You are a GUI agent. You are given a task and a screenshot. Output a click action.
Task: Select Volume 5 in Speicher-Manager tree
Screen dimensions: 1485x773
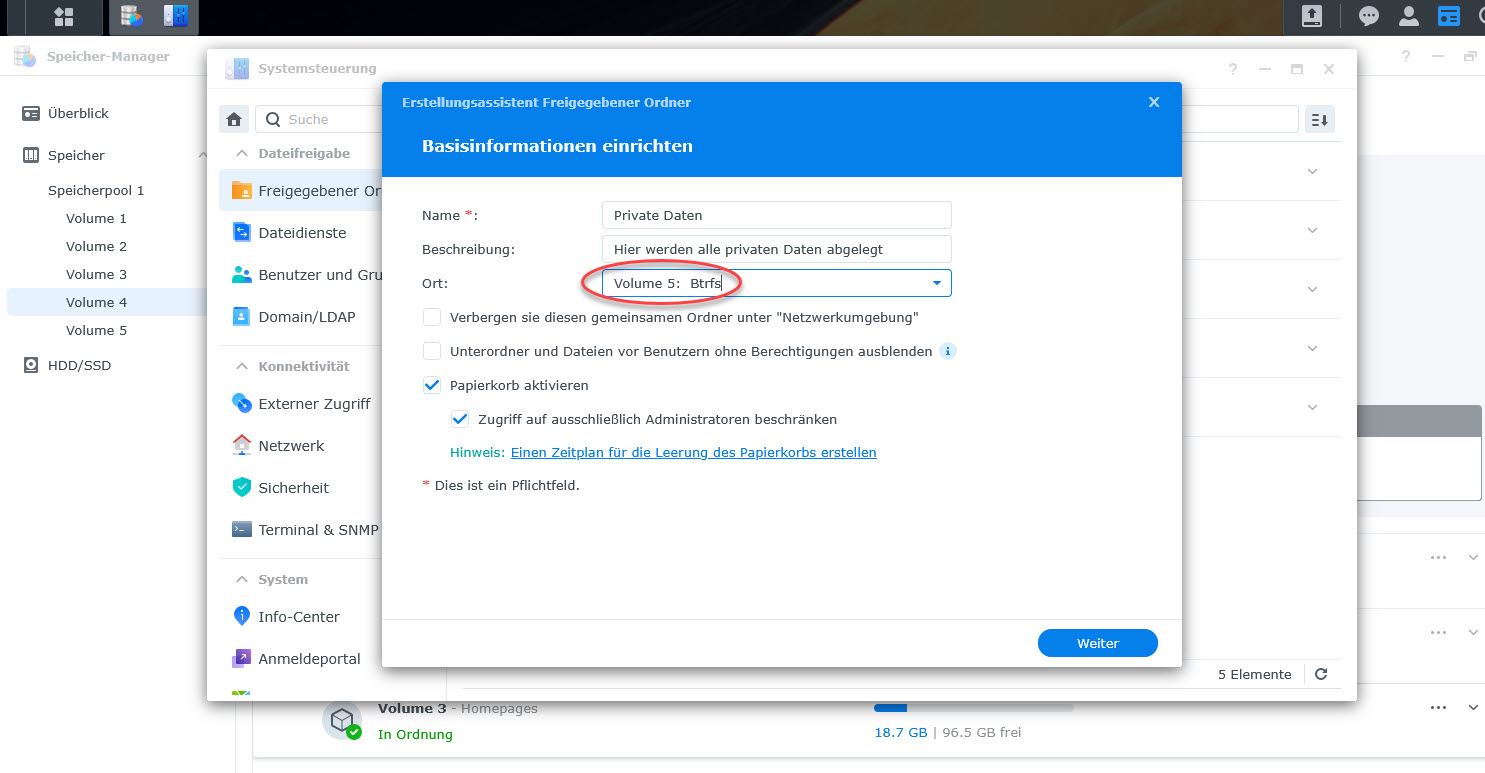[x=96, y=330]
